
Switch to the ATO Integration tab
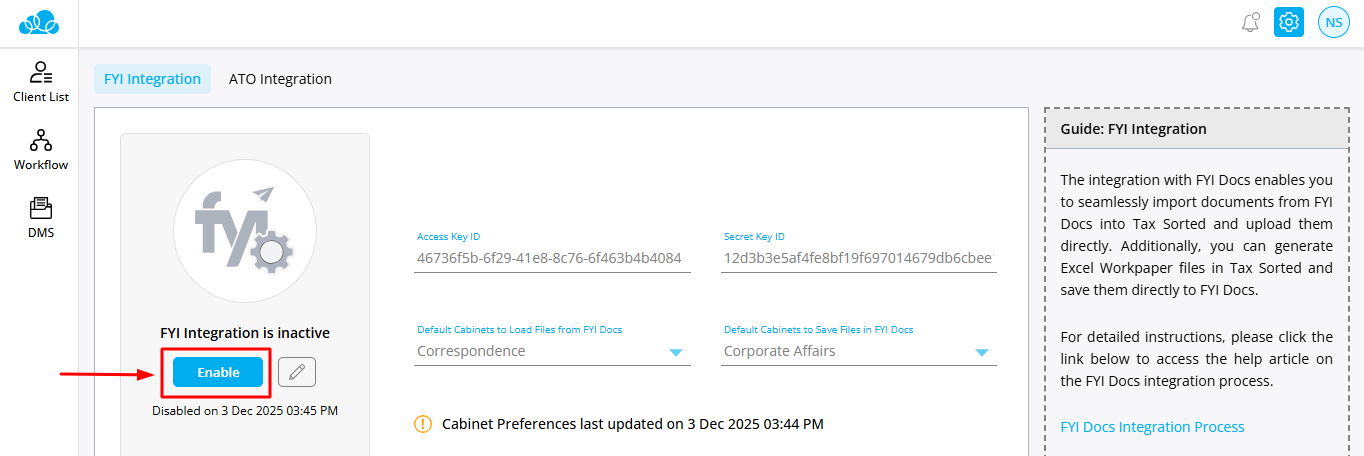coord(280,79)
